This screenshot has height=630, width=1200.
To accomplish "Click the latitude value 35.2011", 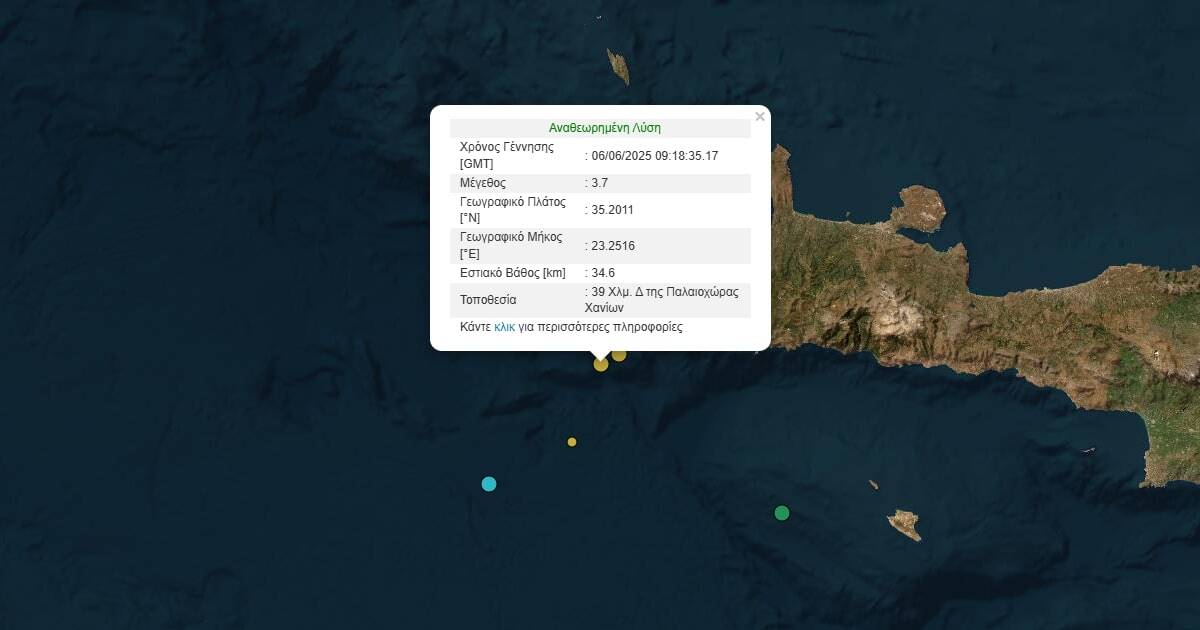I will pos(613,210).
